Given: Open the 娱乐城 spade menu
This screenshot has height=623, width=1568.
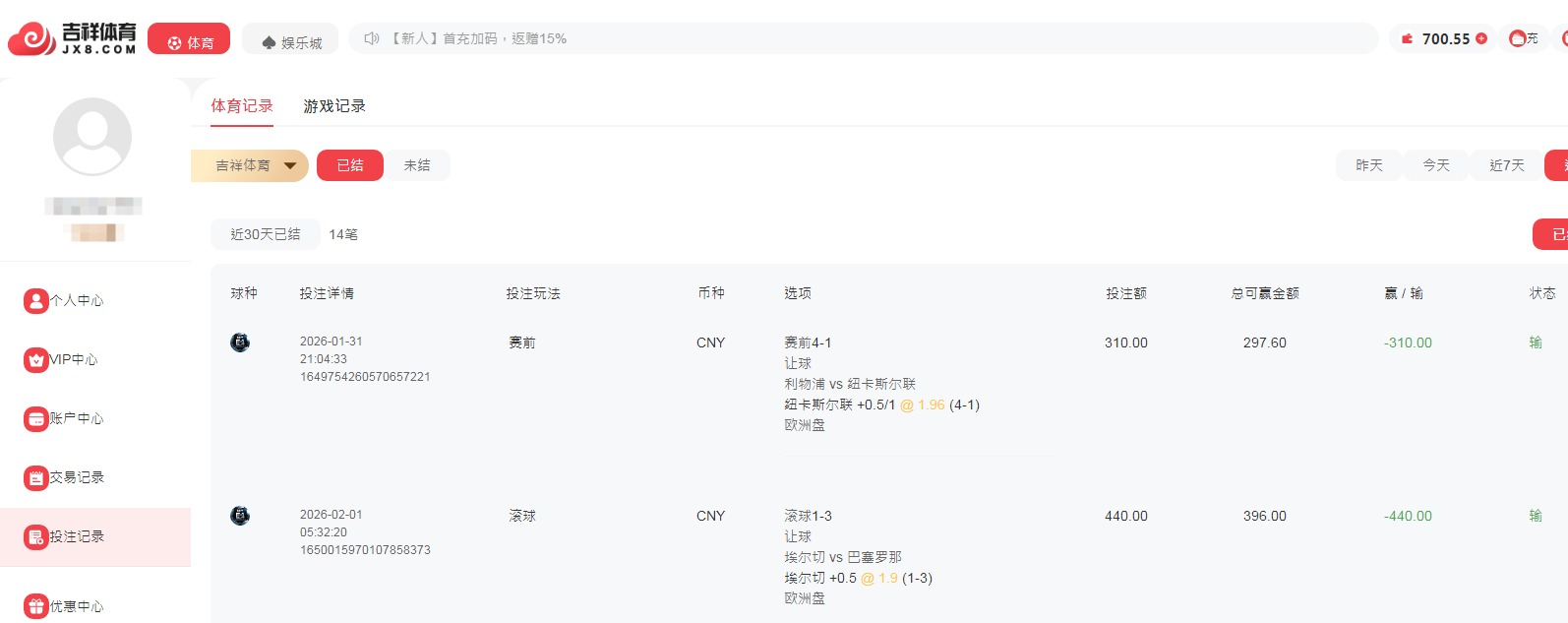Looking at the screenshot, I should click(x=289, y=37).
